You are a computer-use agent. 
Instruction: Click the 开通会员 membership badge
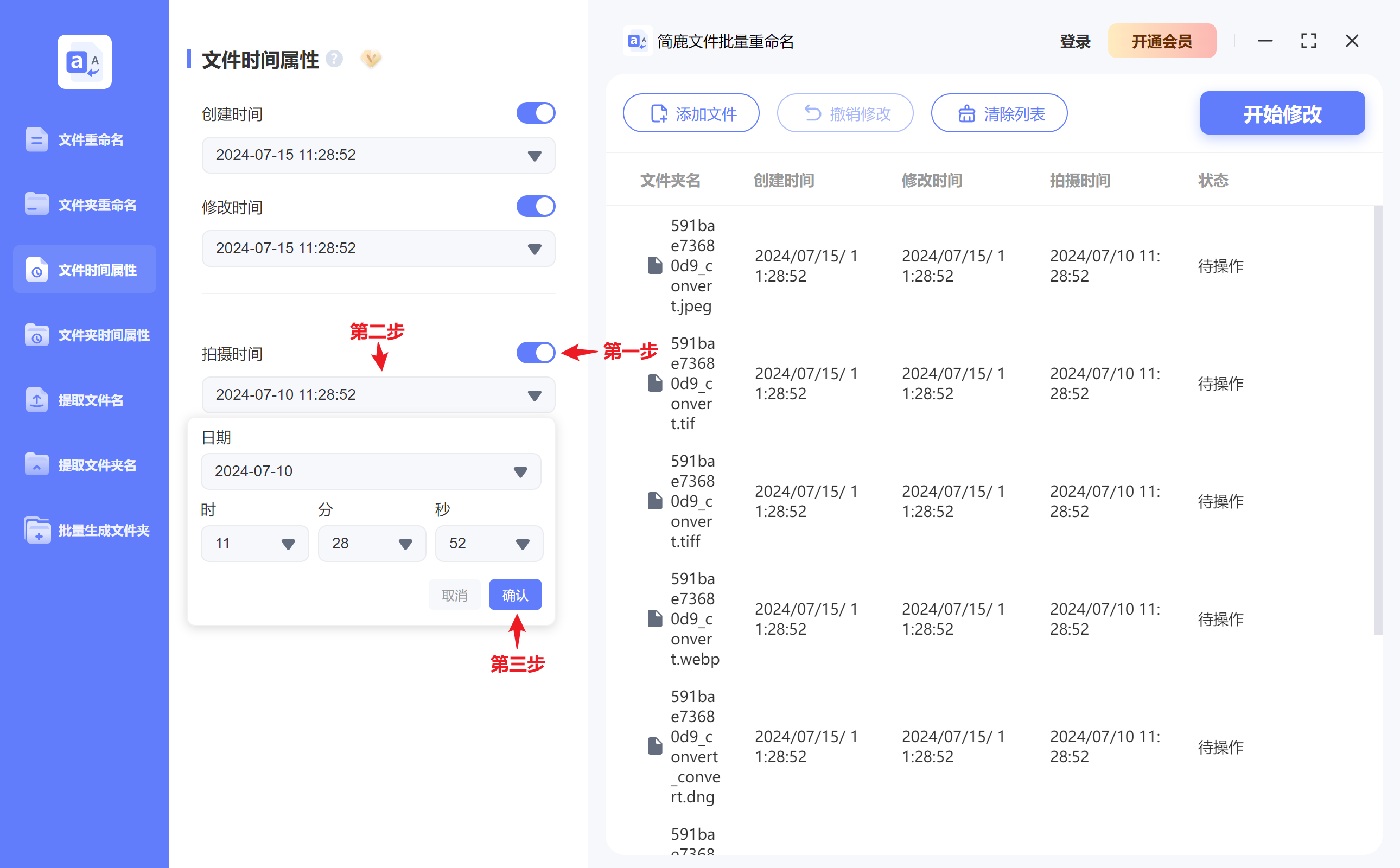coord(1162,41)
